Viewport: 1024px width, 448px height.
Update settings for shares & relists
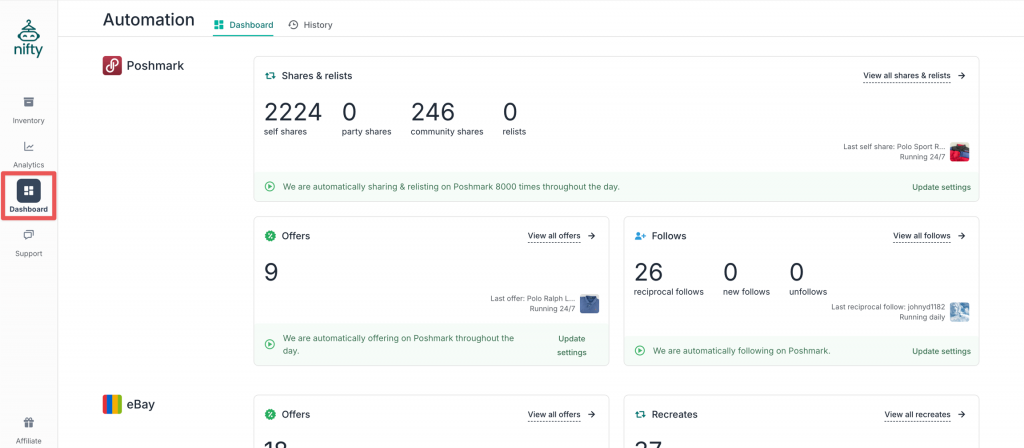(x=941, y=187)
